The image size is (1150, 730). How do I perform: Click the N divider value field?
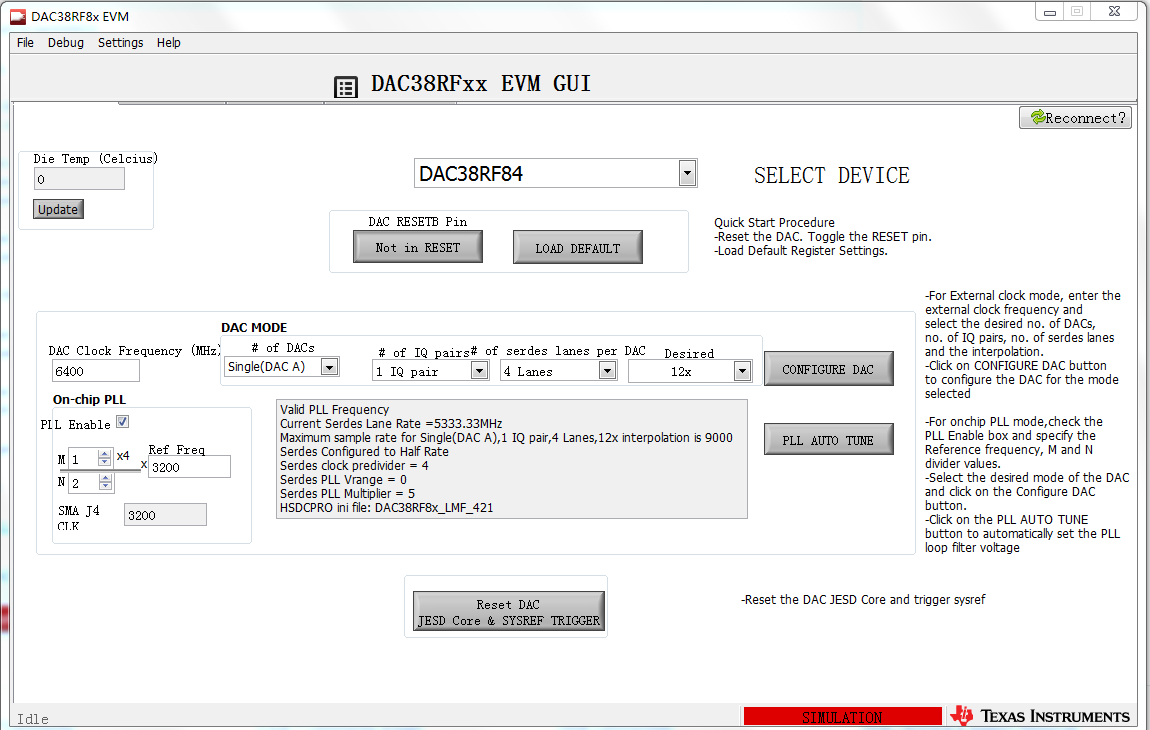click(x=84, y=482)
